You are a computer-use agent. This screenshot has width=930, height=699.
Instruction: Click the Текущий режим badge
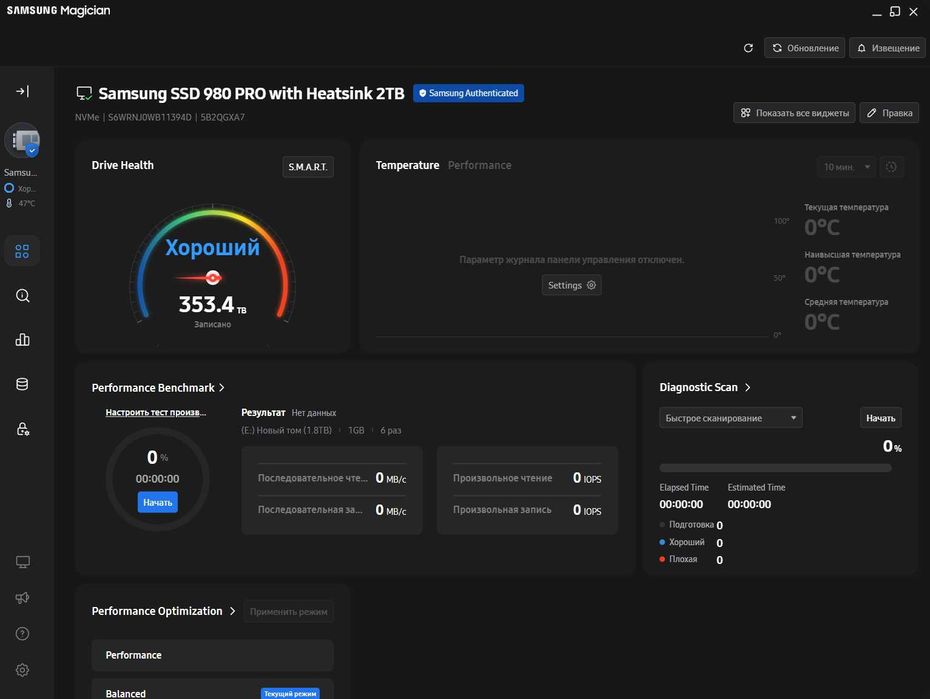pos(290,694)
